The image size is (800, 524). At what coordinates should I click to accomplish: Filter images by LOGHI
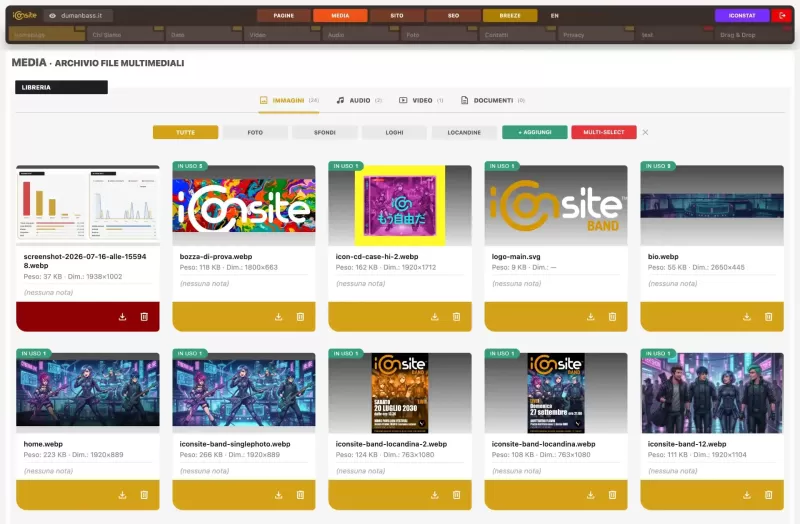[394, 132]
